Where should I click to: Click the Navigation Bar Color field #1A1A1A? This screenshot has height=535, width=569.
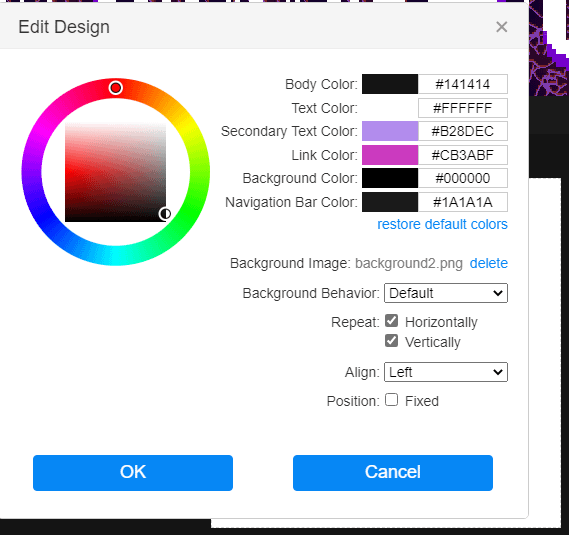pyautogui.click(x=463, y=202)
